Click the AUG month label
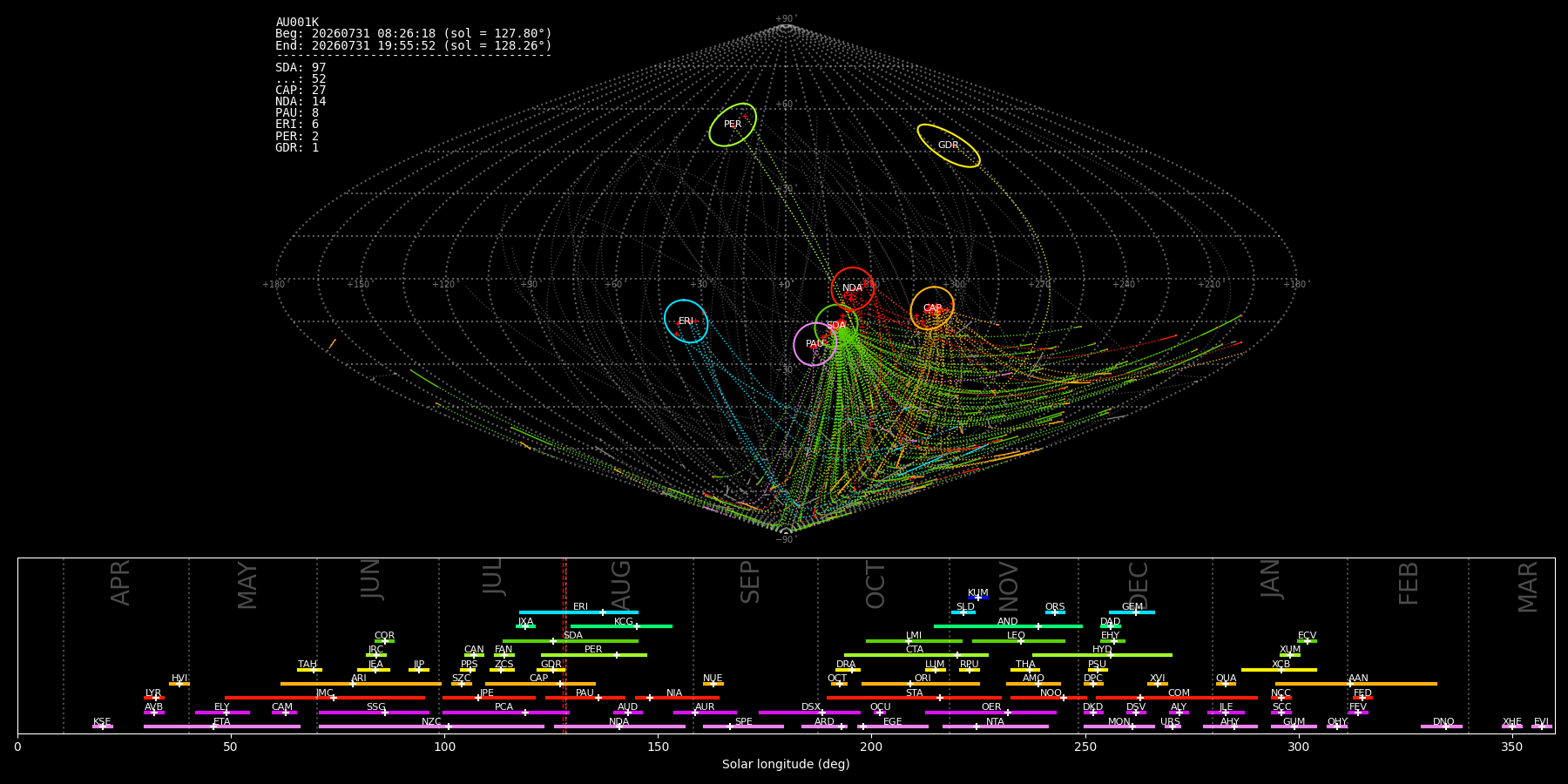The image size is (1568, 784). tap(621, 585)
